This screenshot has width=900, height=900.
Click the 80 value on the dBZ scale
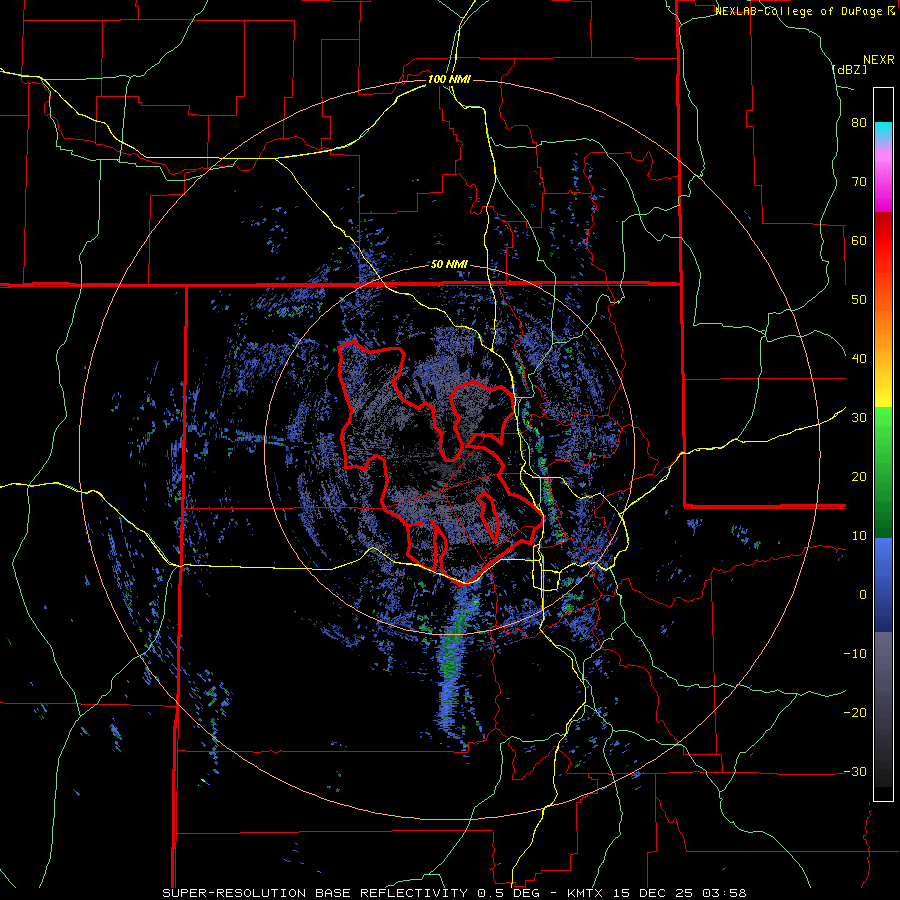[x=859, y=123]
